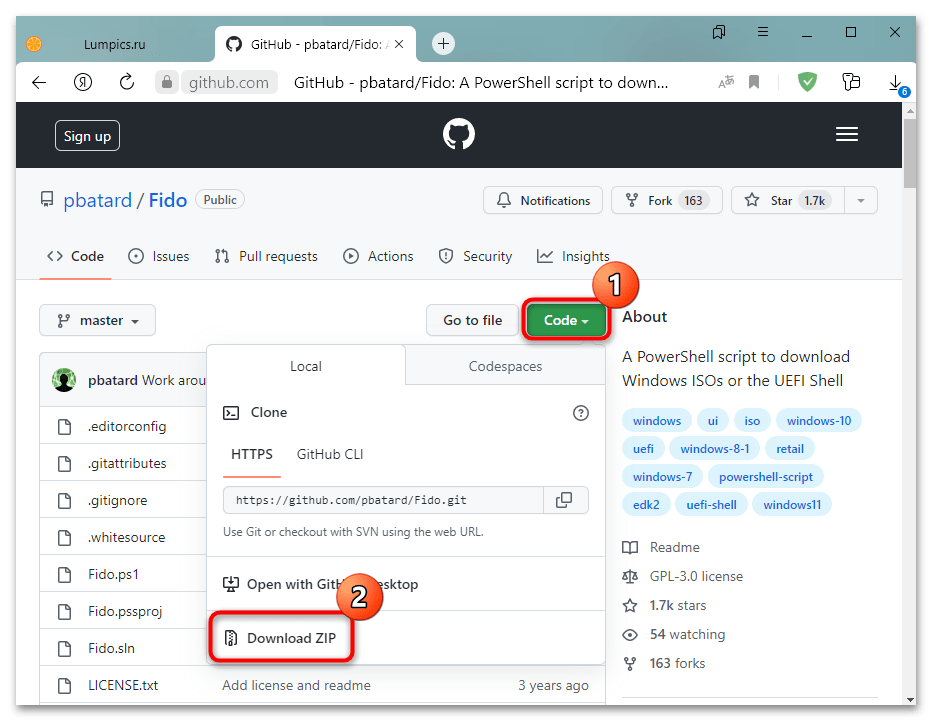Click the browser back arrow
Image resolution: width=932 pixels, height=721 pixels.
click(x=39, y=83)
